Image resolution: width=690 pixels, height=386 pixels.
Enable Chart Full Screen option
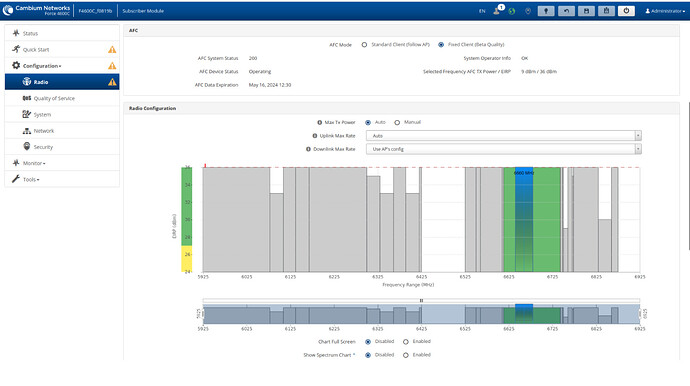click(x=406, y=342)
